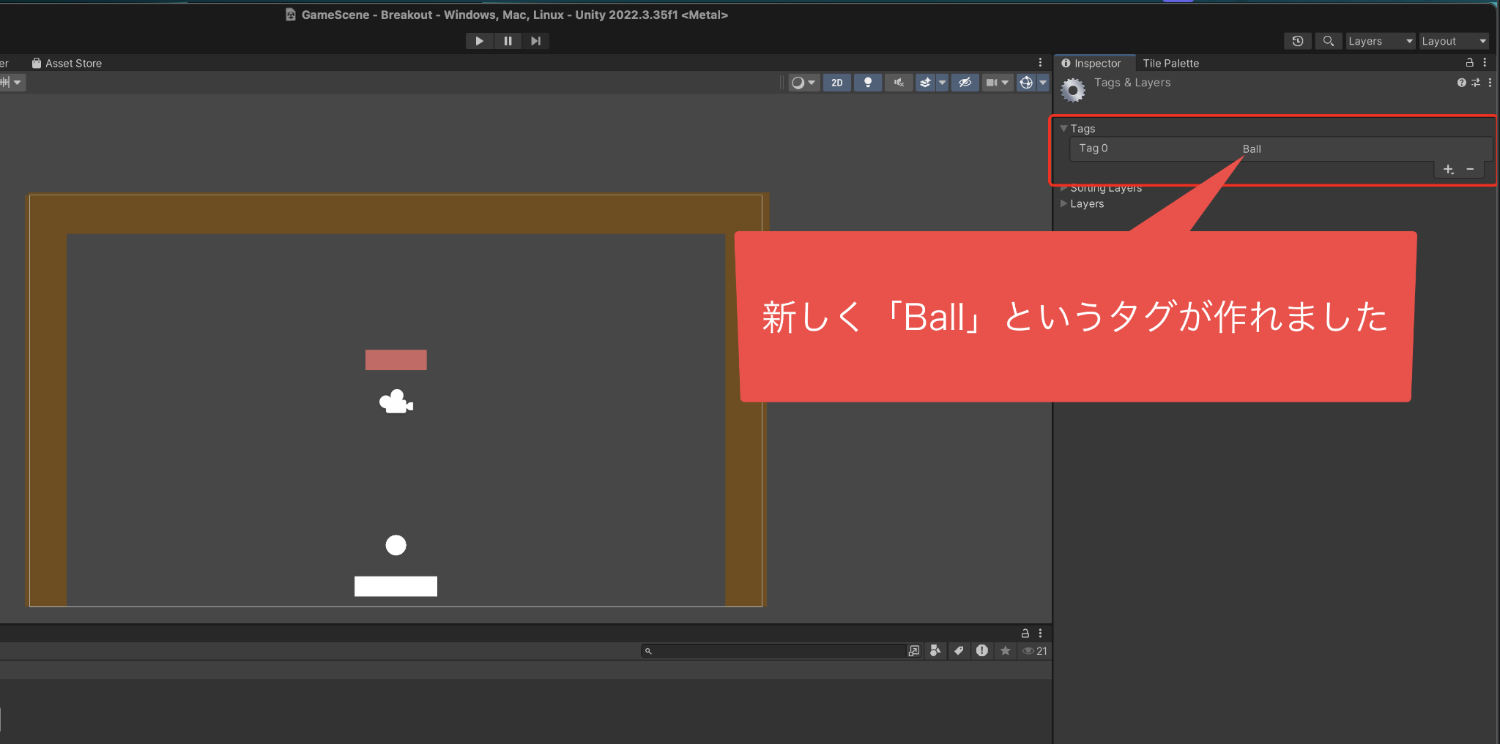Image resolution: width=1500 pixels, height=744 pixels.
Task: Open the Scene camera settings dropdown
Action: pos(997,83)
